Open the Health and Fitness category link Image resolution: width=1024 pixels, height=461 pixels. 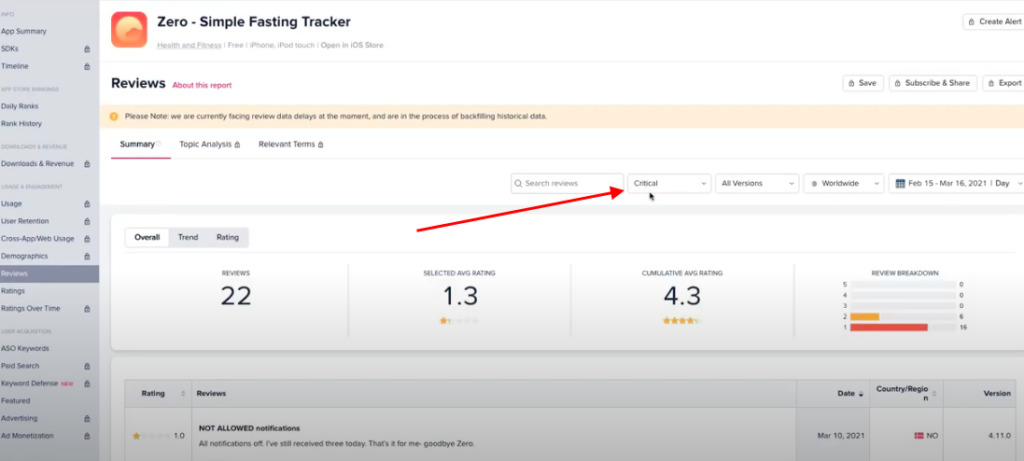tap(189, 46)
